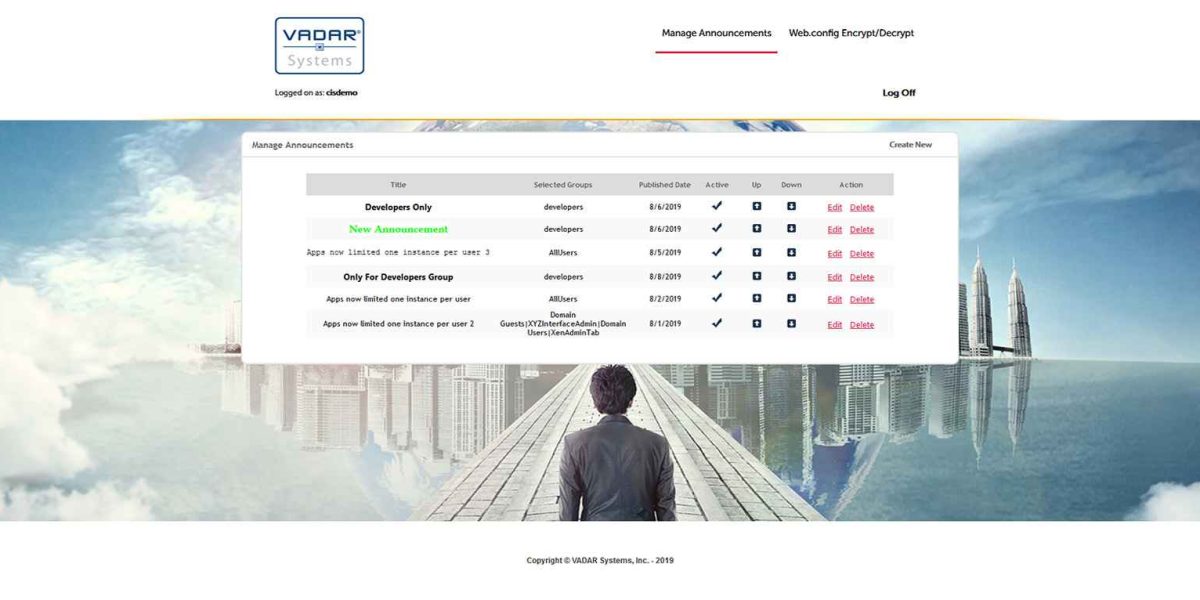Image resolution: width=1200 pixels, height=600 pixels.
Task: Click the up arrow for "Only For Developers Group"
Action: (x=757, y=276)
